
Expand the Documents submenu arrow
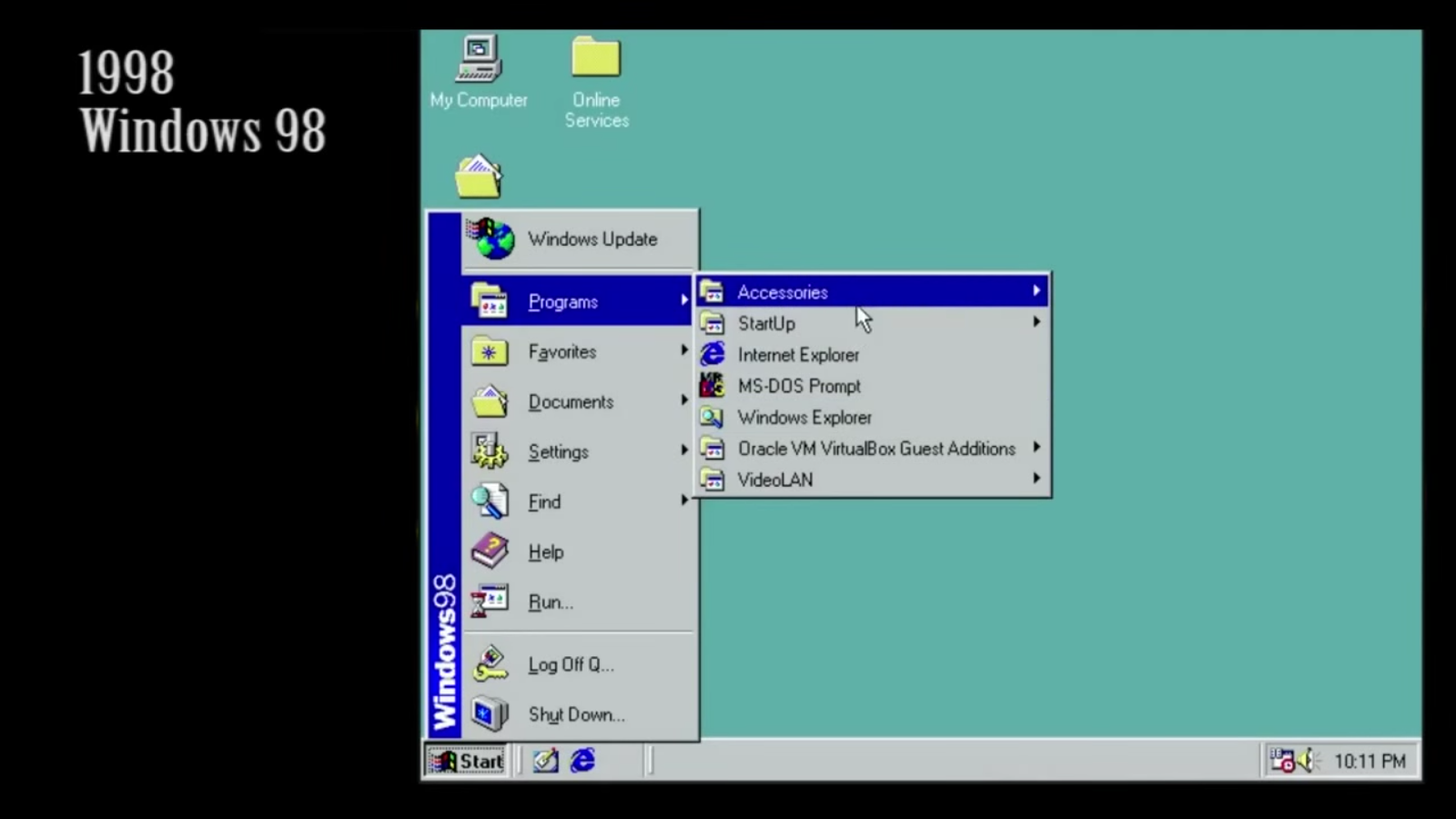tap(683, 400)
